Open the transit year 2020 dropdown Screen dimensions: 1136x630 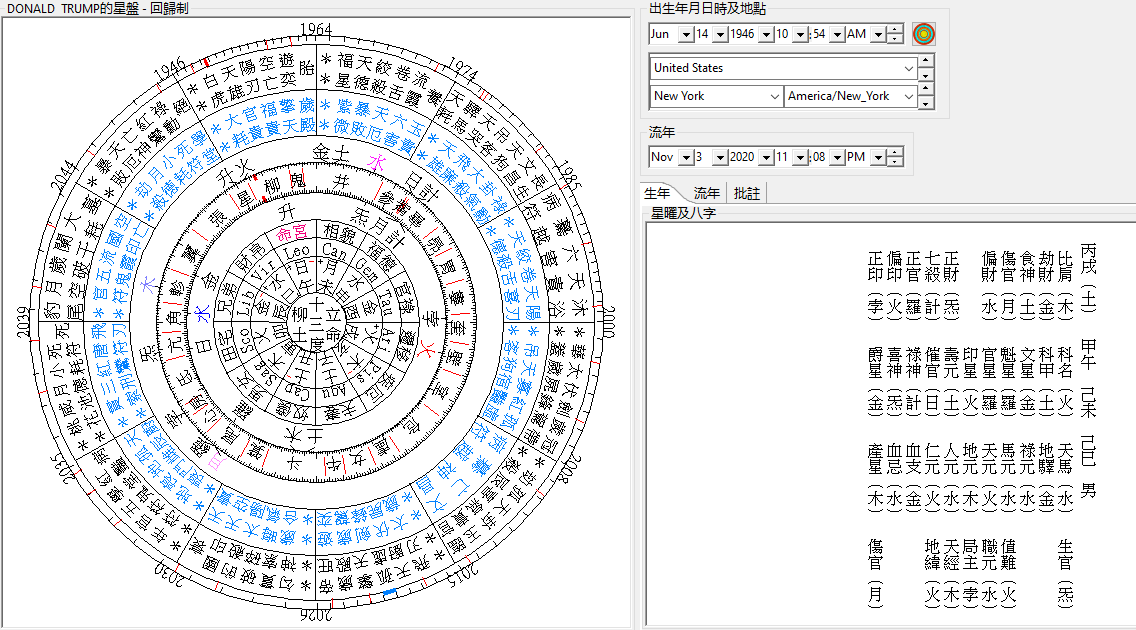point(765,157)
